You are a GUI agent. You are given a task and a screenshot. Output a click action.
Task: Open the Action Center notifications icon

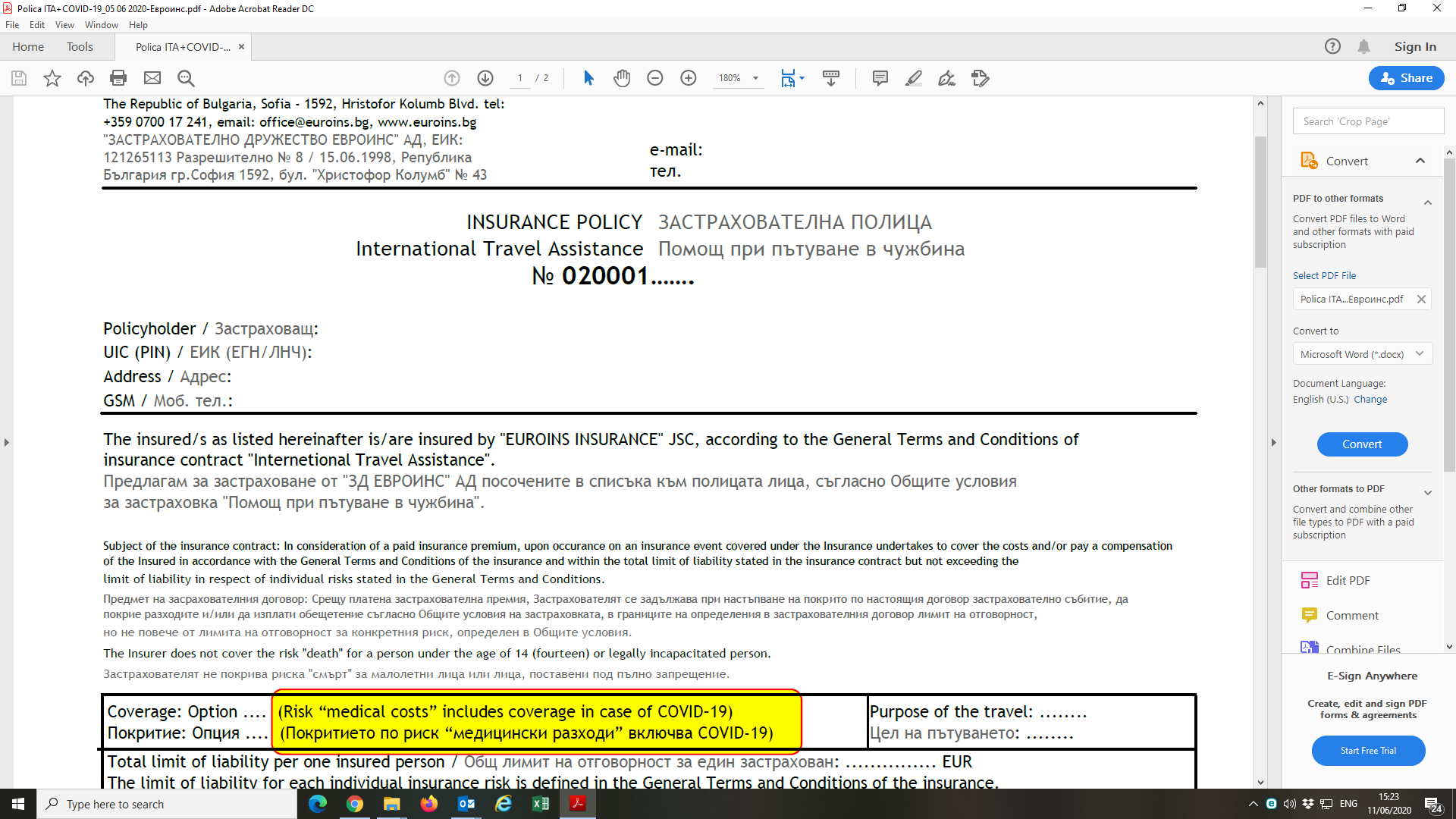point(1433,805)
